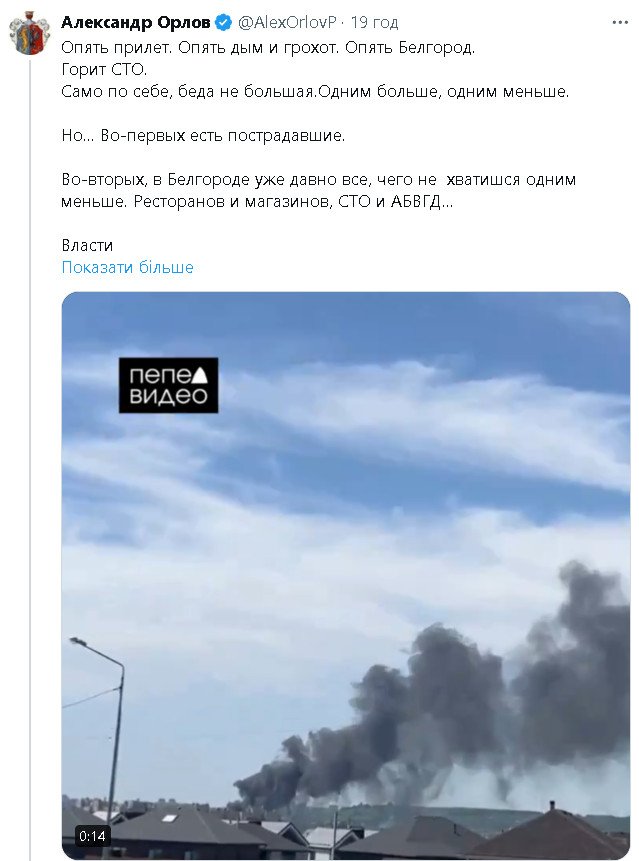Click the 'Горит СТО.' text line
The image size is (639, 861).
tap(104, 70)
